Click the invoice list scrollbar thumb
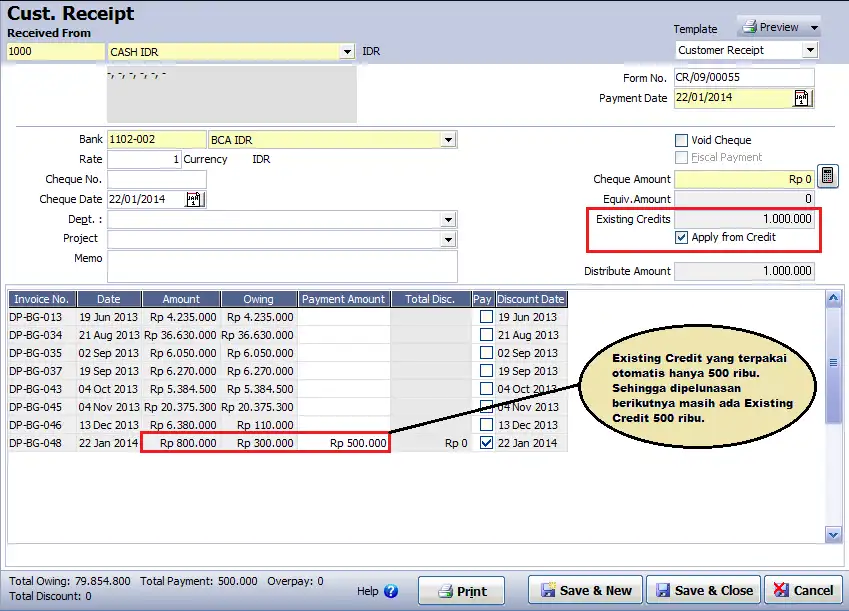 point(833,364)
